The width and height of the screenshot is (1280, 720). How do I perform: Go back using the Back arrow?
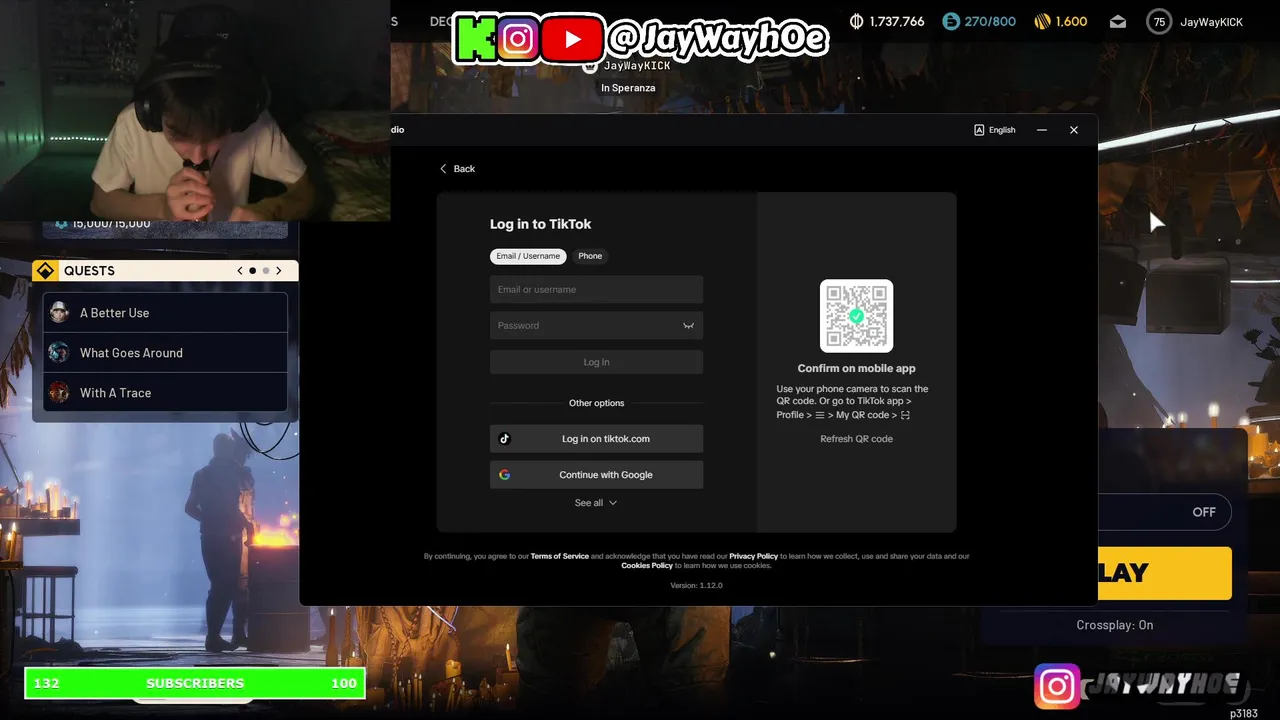pos(457,169)
